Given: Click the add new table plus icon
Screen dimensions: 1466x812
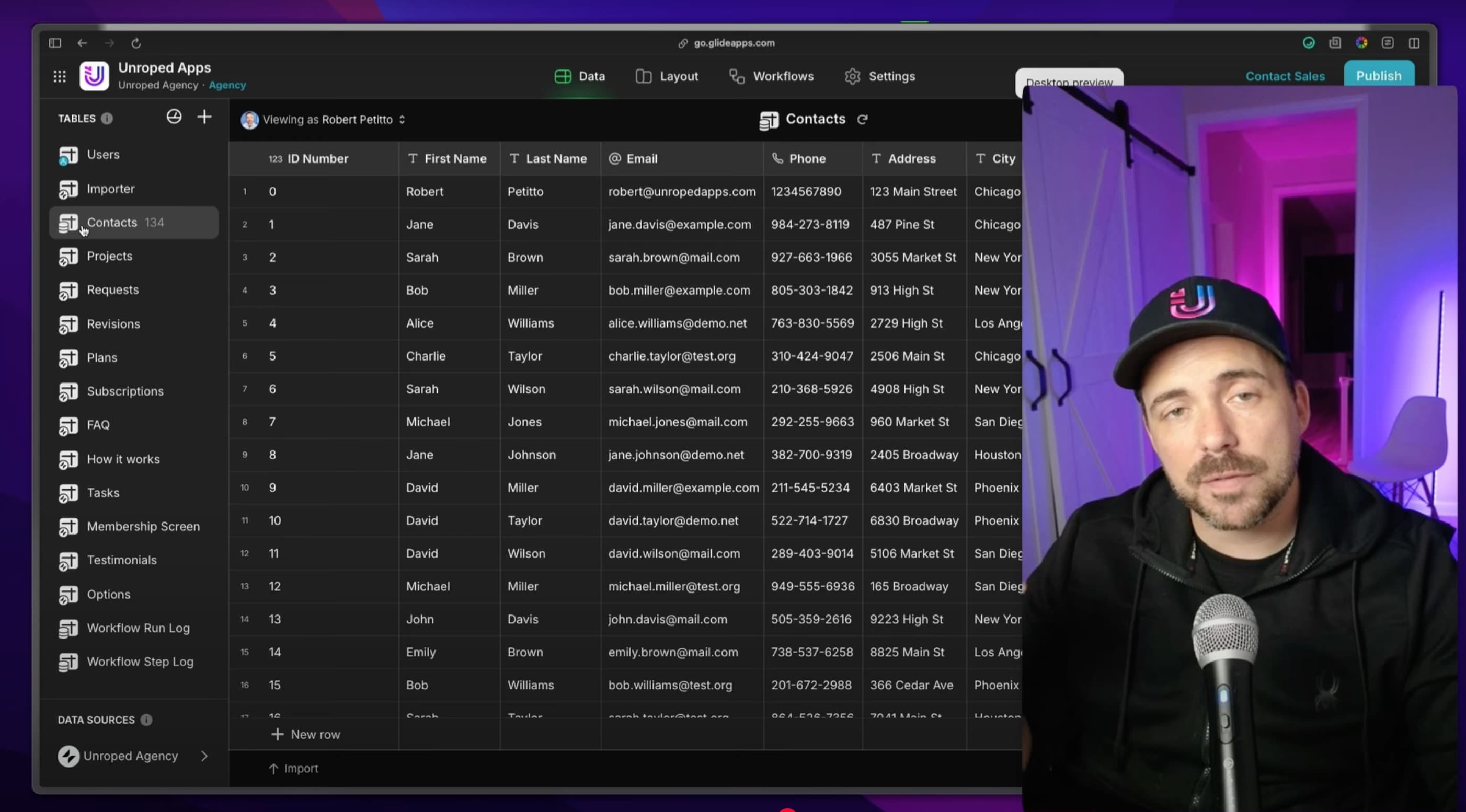Looking at the screenshot, I should [204, 117].
